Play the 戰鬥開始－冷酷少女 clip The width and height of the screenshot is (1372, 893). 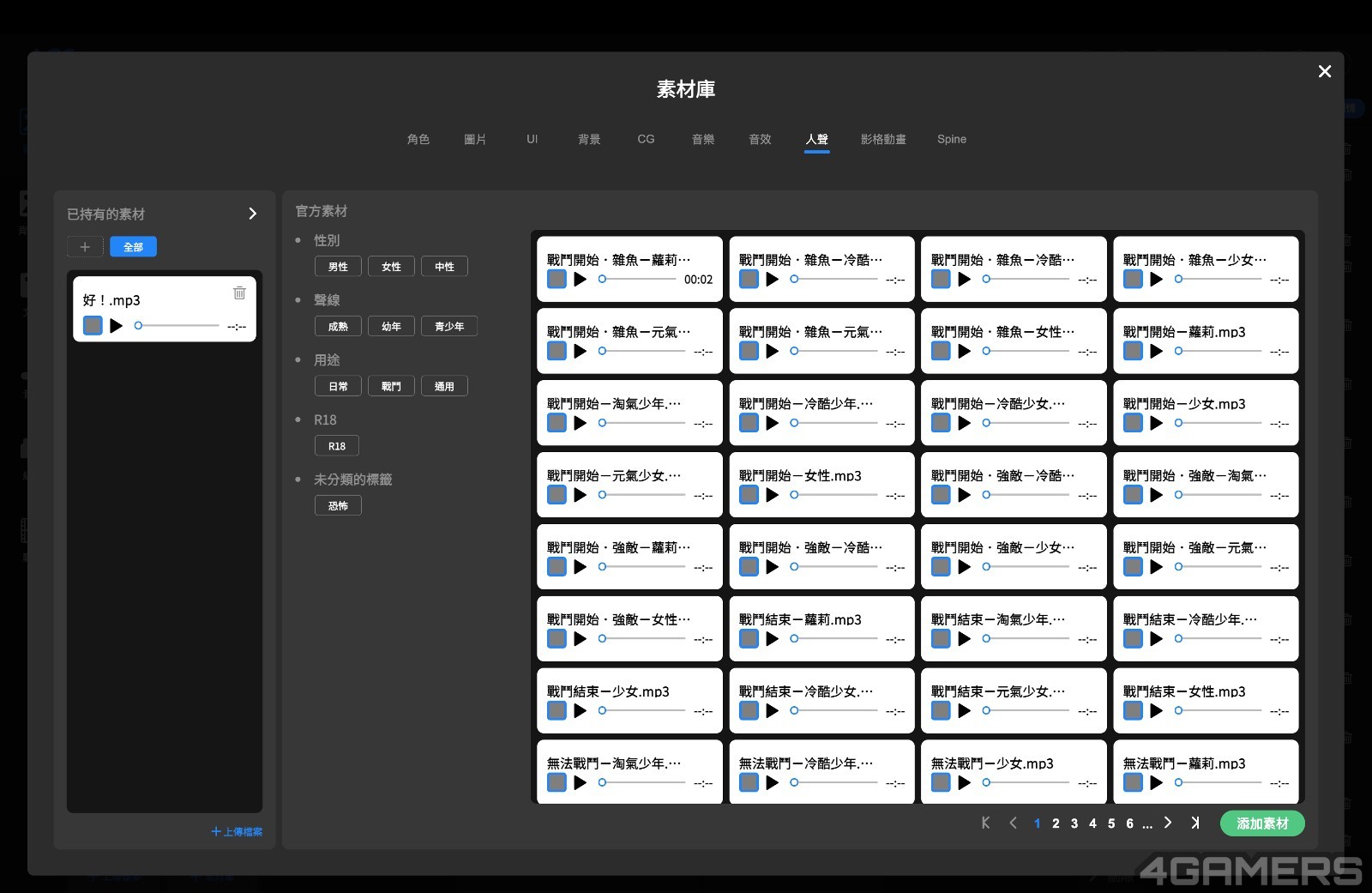(965, 423)
